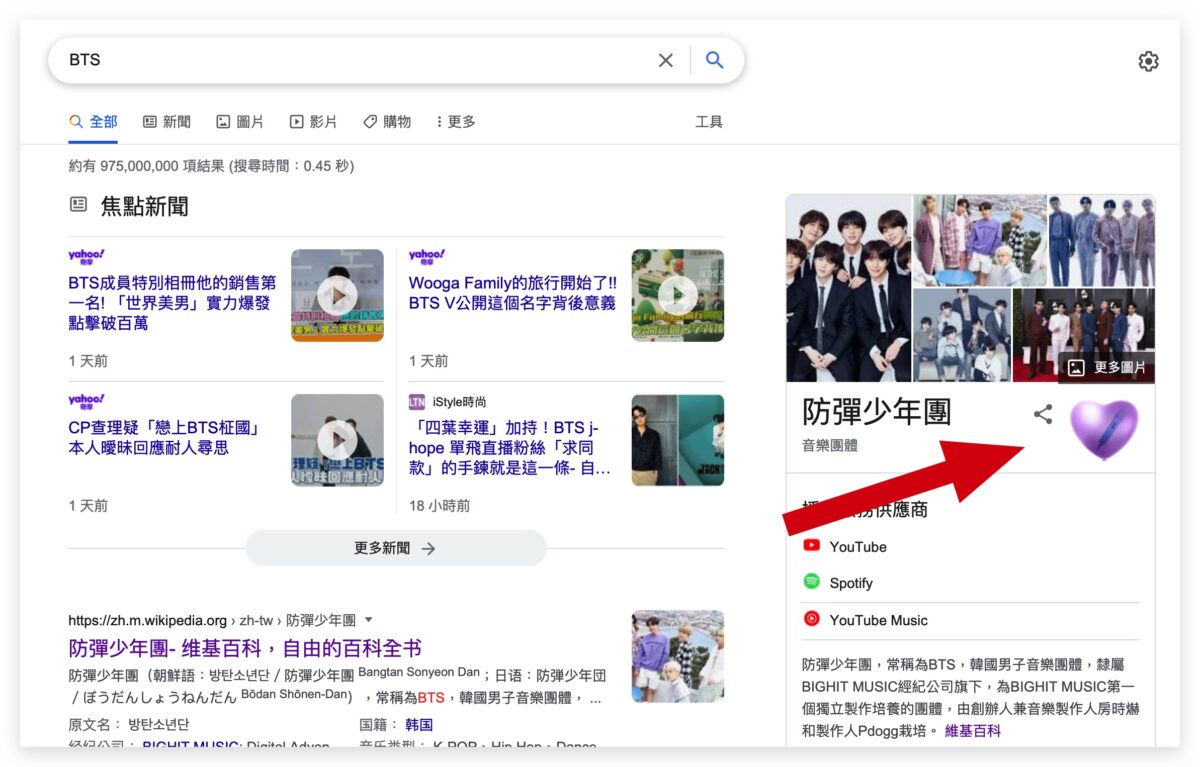Open headline BTS成員特別相冊他的銷售第一名

170,303
